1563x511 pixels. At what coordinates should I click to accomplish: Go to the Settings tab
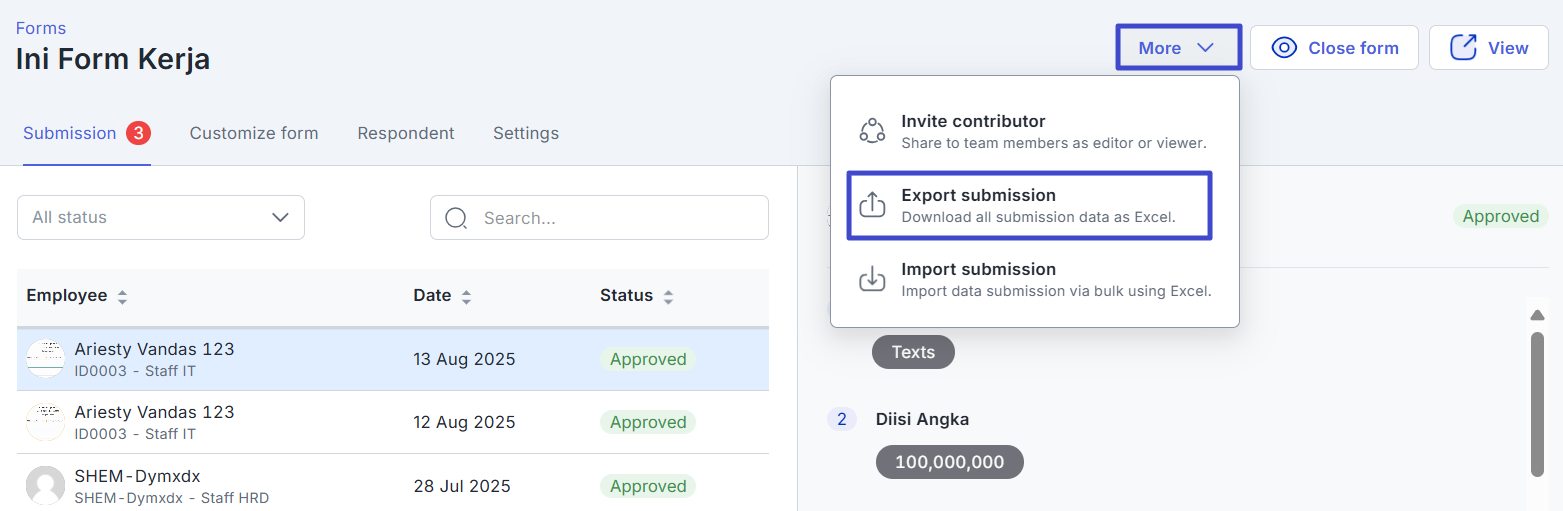point(525,133)
